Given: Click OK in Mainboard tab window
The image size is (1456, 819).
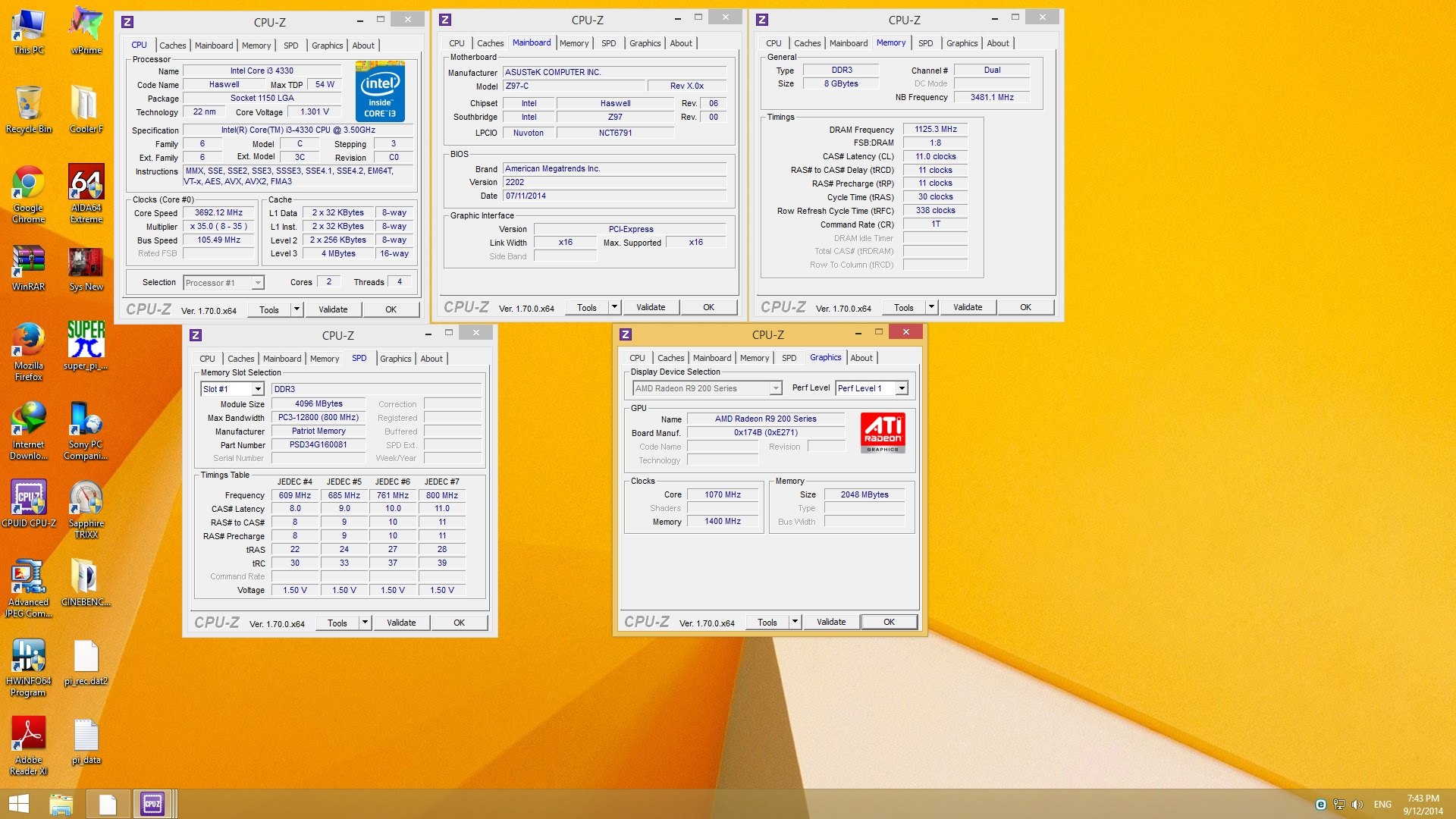Looking at the screenshot, I should point(708,307).
